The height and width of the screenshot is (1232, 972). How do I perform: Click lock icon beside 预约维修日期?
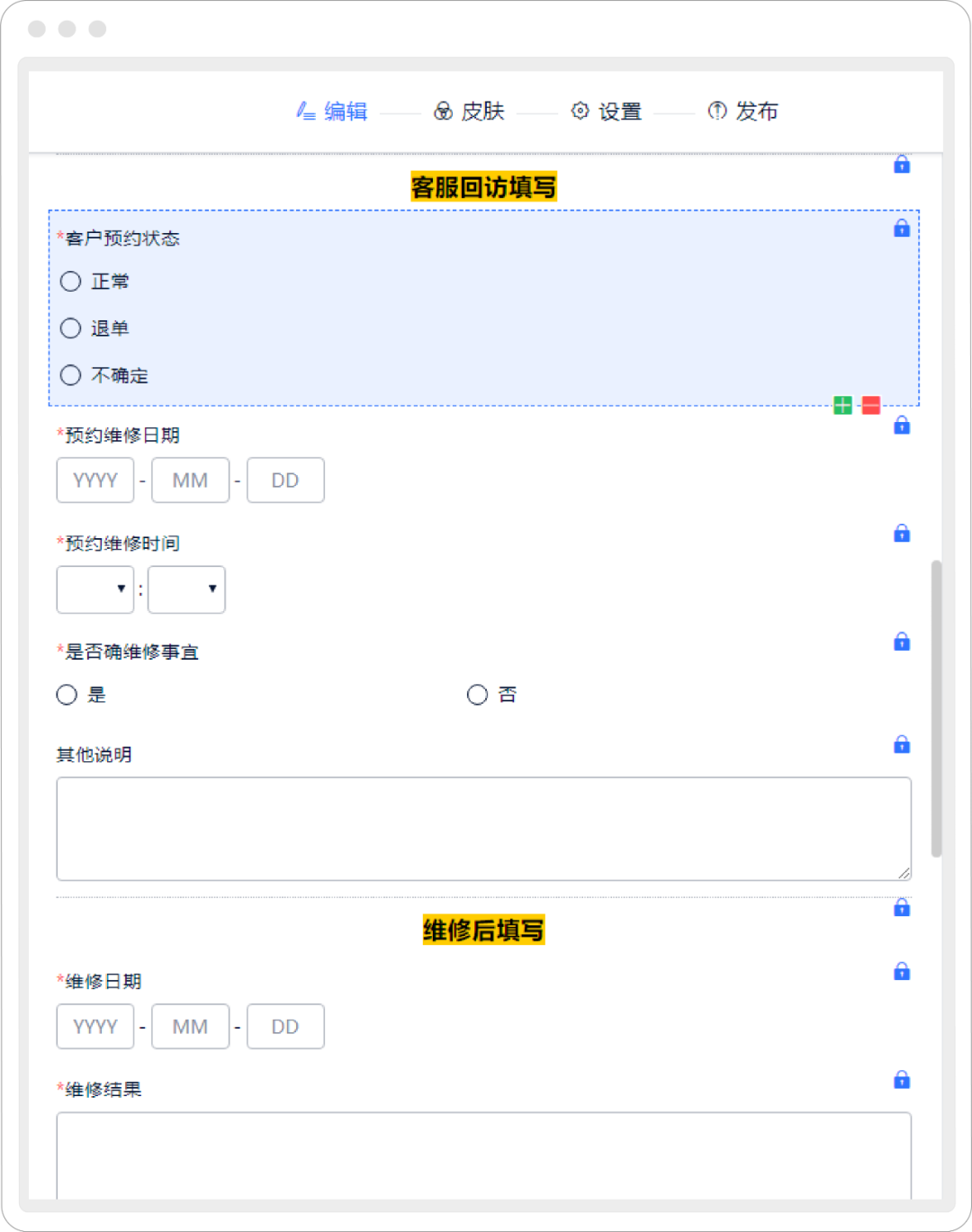point(901,426)
